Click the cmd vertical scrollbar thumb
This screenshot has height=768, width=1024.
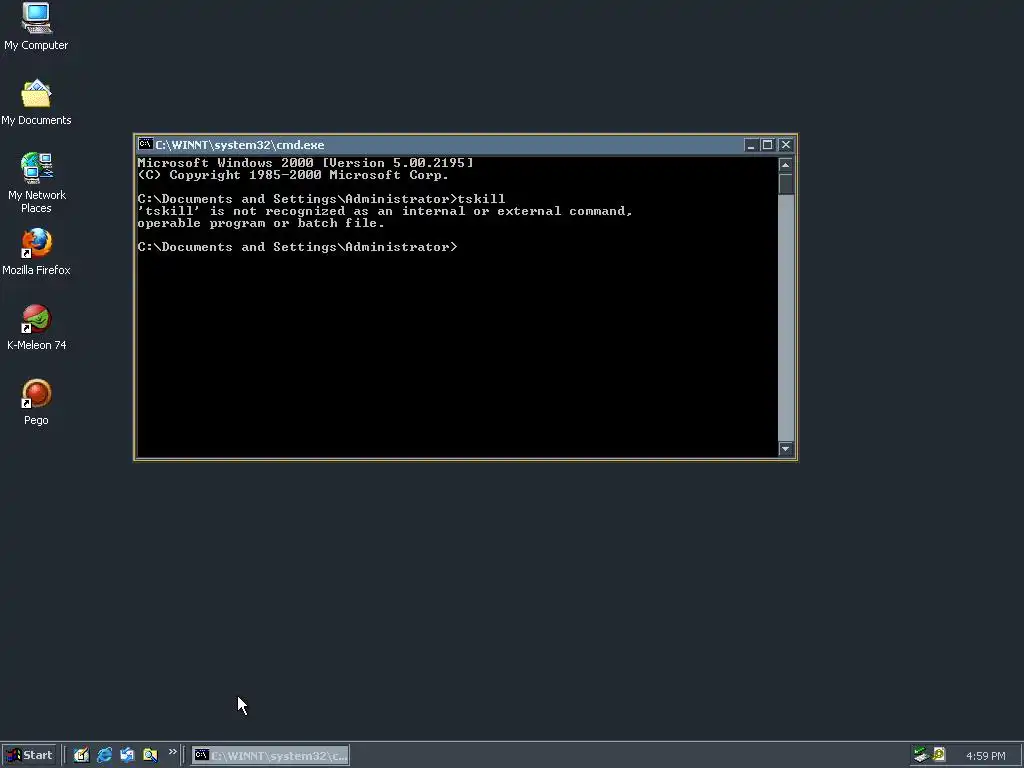(786, 184)
